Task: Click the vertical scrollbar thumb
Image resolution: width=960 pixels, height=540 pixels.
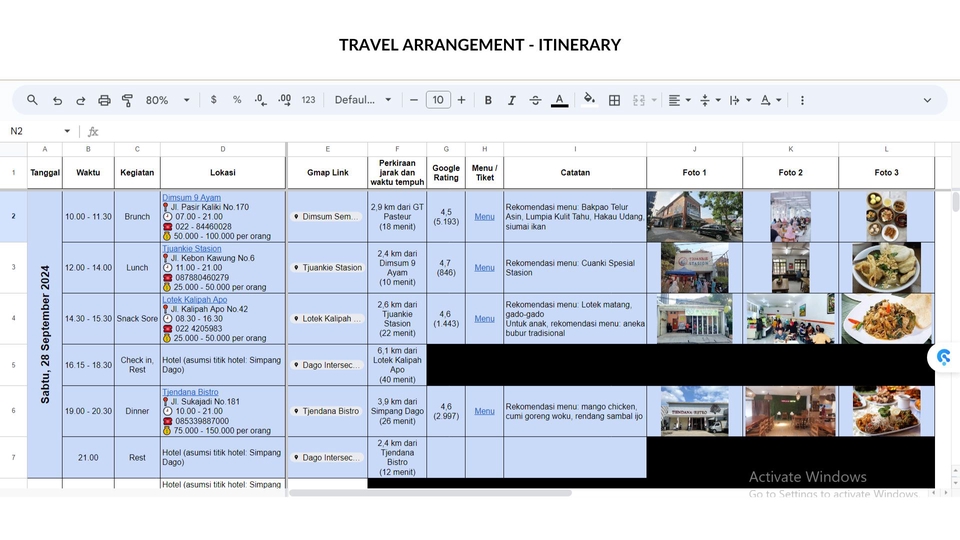Action: [955, 201]
